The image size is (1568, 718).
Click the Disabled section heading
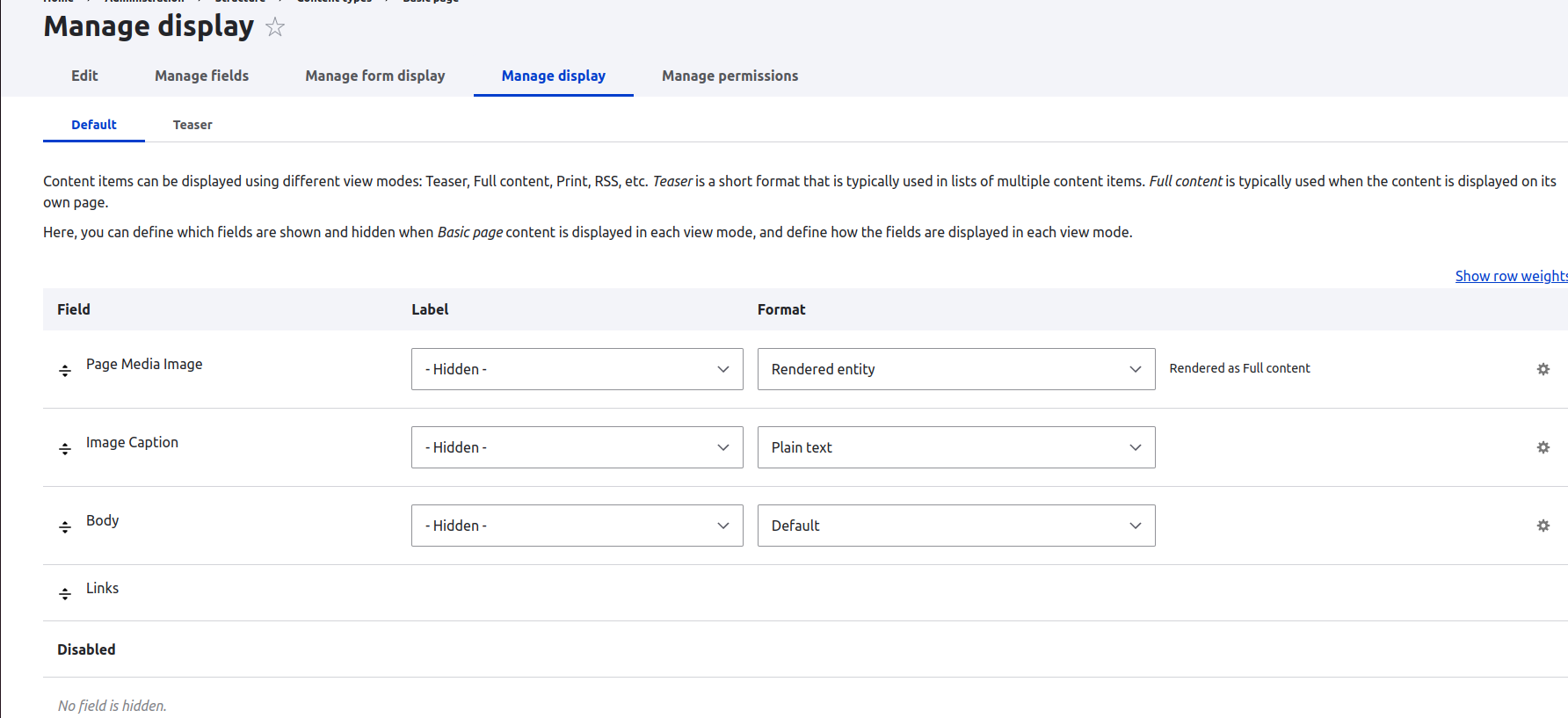pyautogui.click(x=86, y=649)
